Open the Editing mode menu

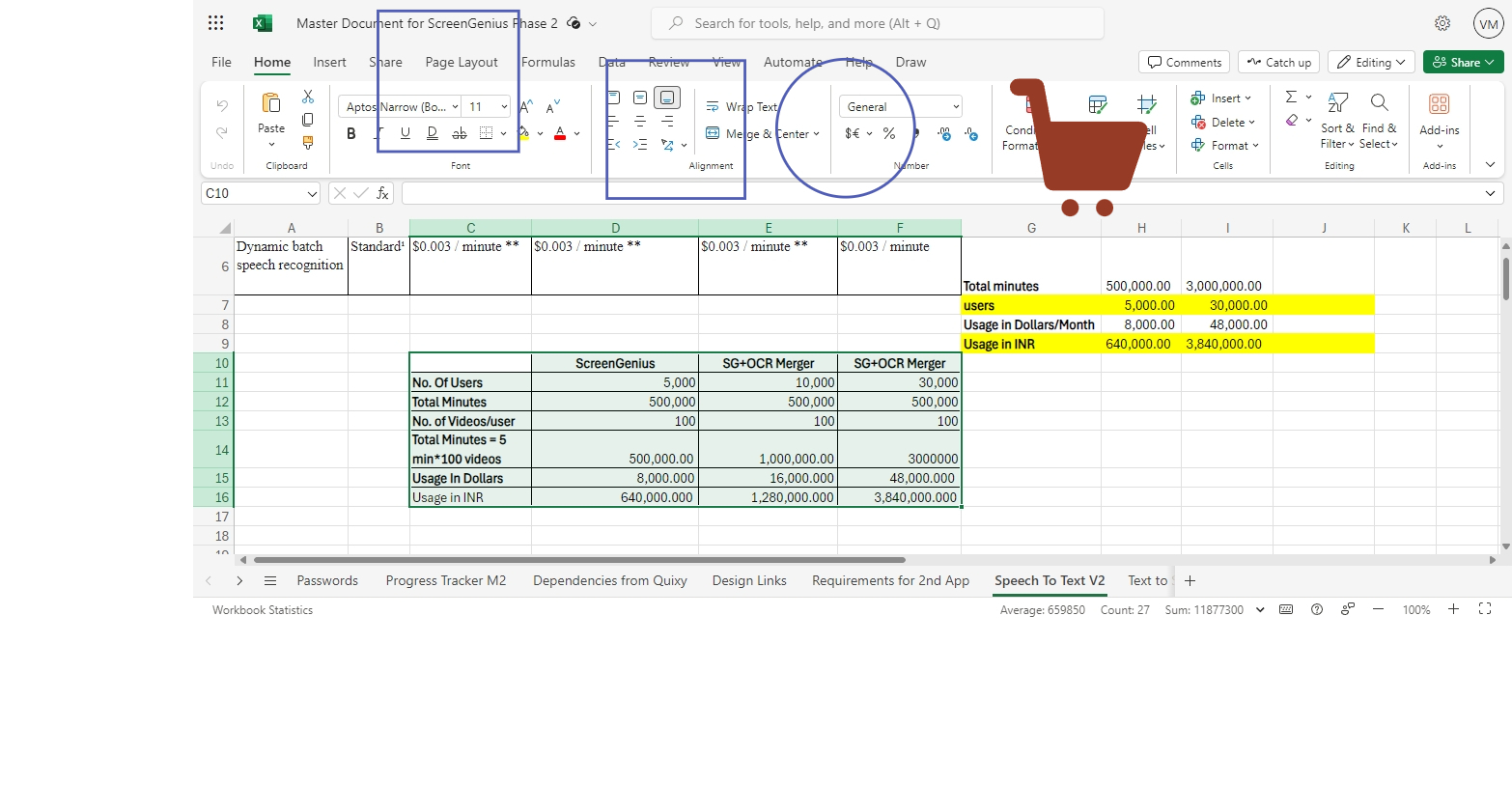pyautogui.click(x=1372, y=62)
